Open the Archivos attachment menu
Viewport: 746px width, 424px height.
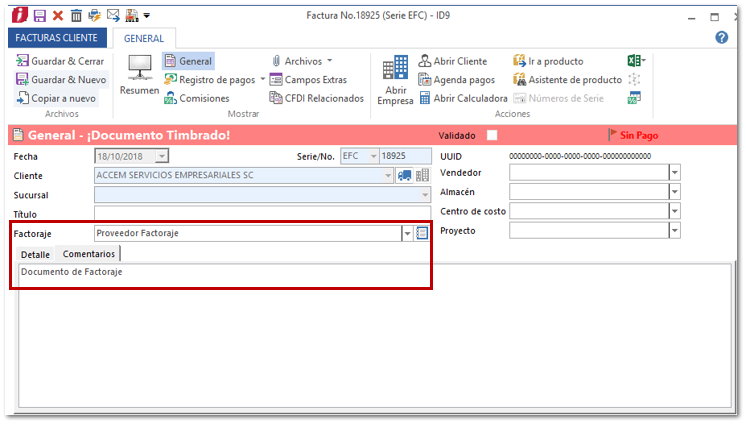click(302, 61)
